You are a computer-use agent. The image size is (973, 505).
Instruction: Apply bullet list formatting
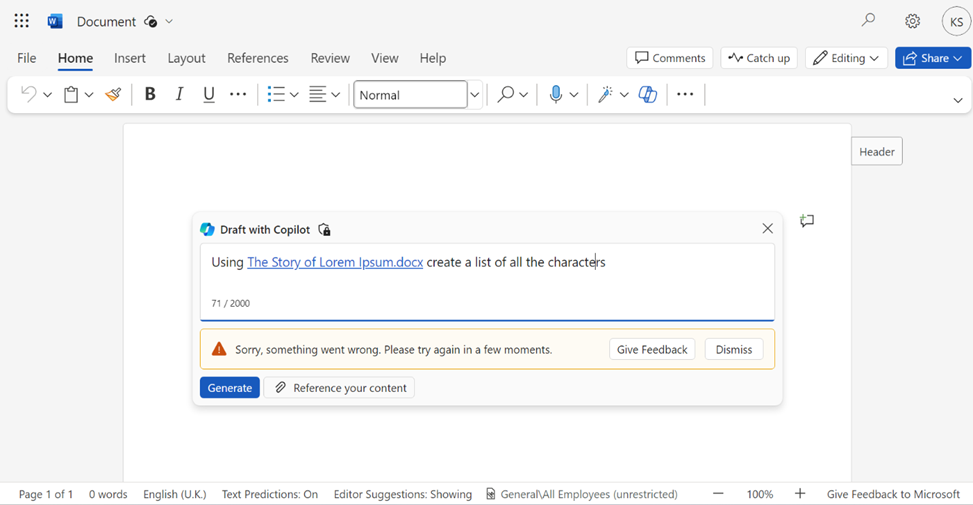(x=276, y=94)
